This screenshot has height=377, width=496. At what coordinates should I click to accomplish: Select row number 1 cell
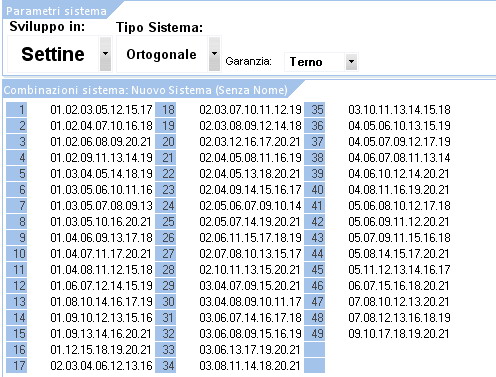pos(17,110)
